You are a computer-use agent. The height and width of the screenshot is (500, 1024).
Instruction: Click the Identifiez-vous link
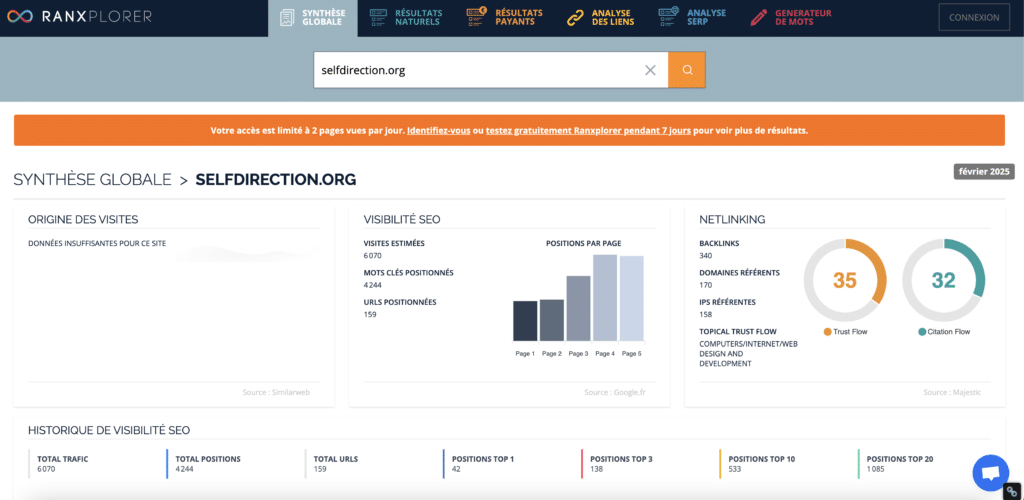pos(438,131)
